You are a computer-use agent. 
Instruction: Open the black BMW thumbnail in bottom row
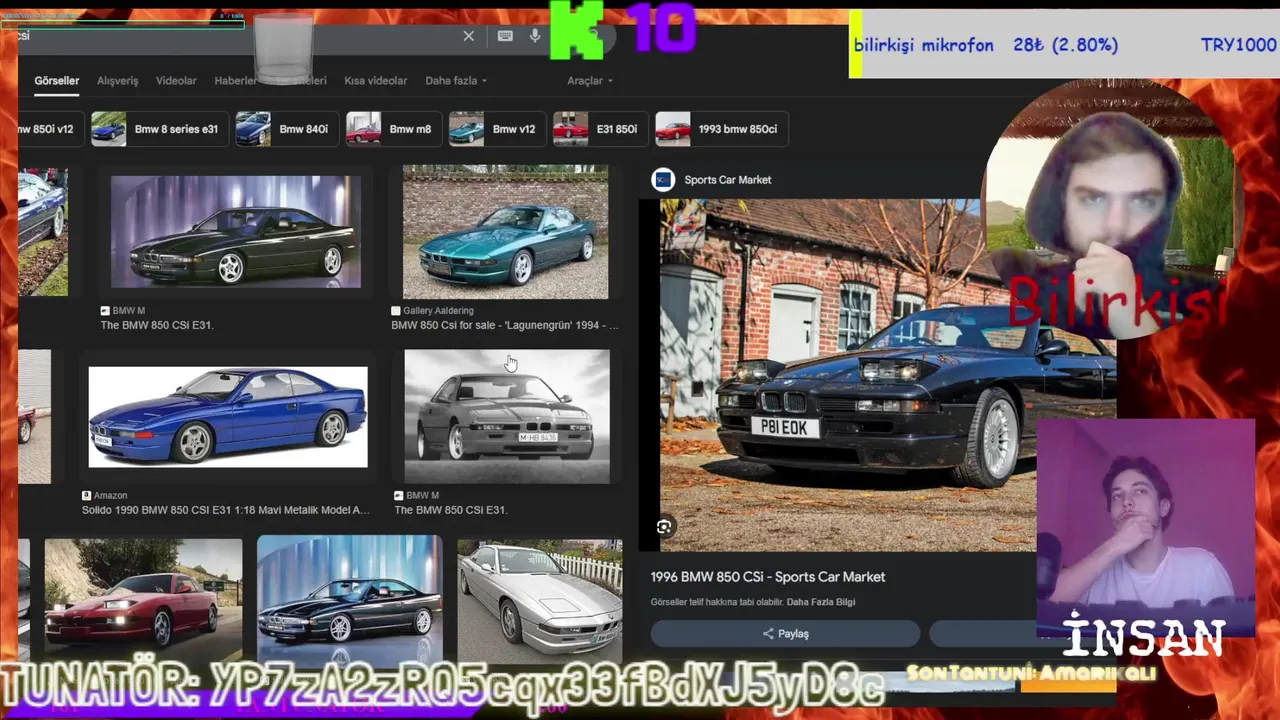point(350,598)
